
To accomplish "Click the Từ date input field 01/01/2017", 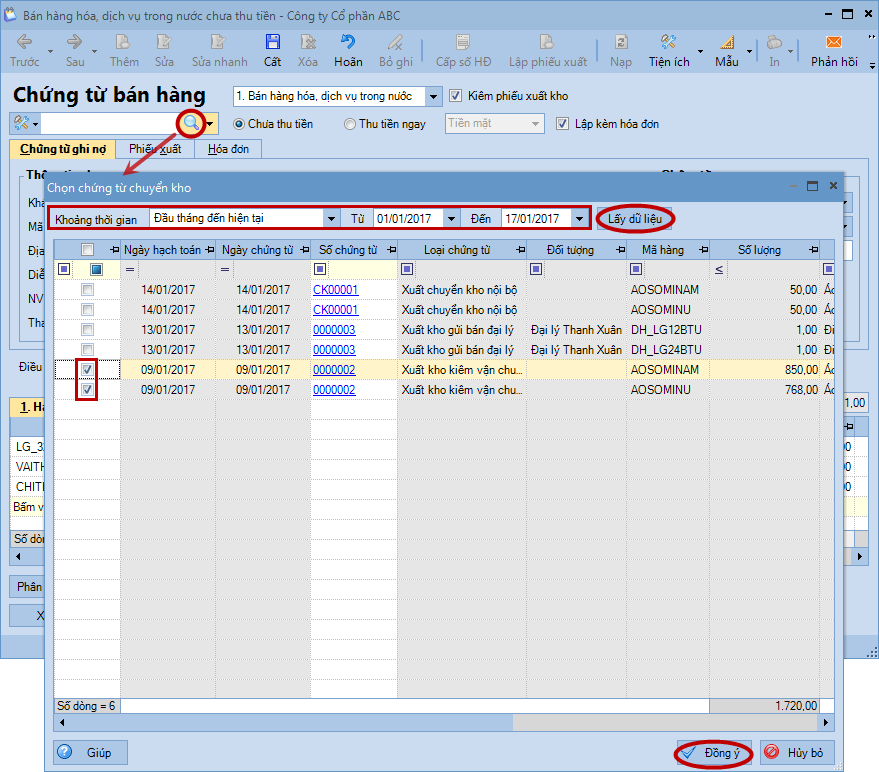I will click(409, 219).
